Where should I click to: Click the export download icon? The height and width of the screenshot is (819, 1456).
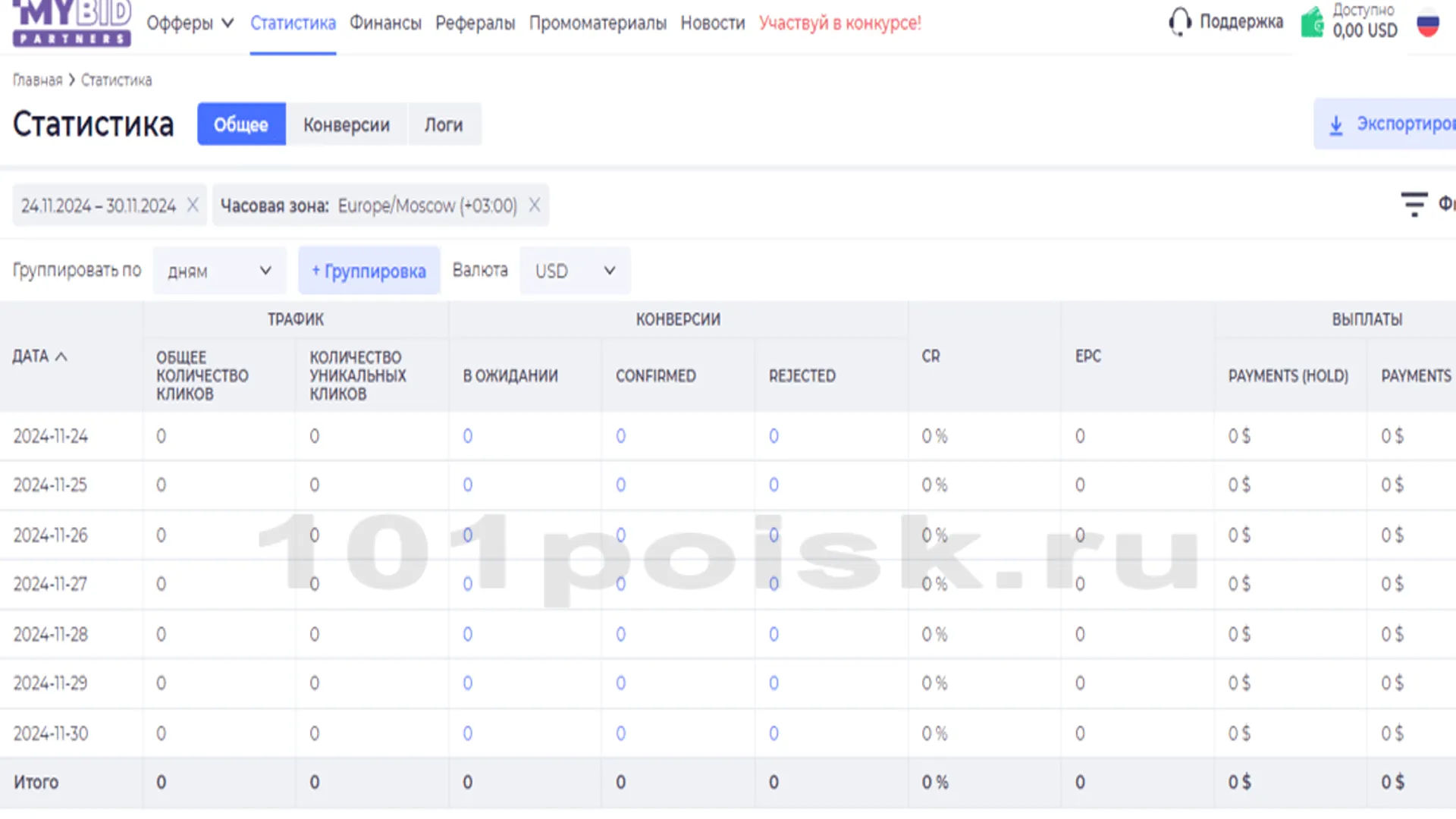(x=1336, y=125)
